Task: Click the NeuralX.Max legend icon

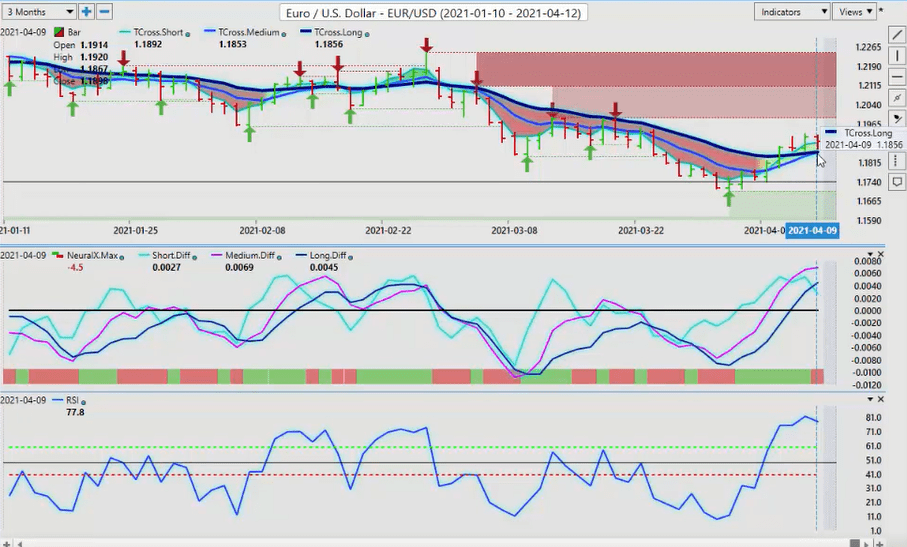Action: point(58,255)
